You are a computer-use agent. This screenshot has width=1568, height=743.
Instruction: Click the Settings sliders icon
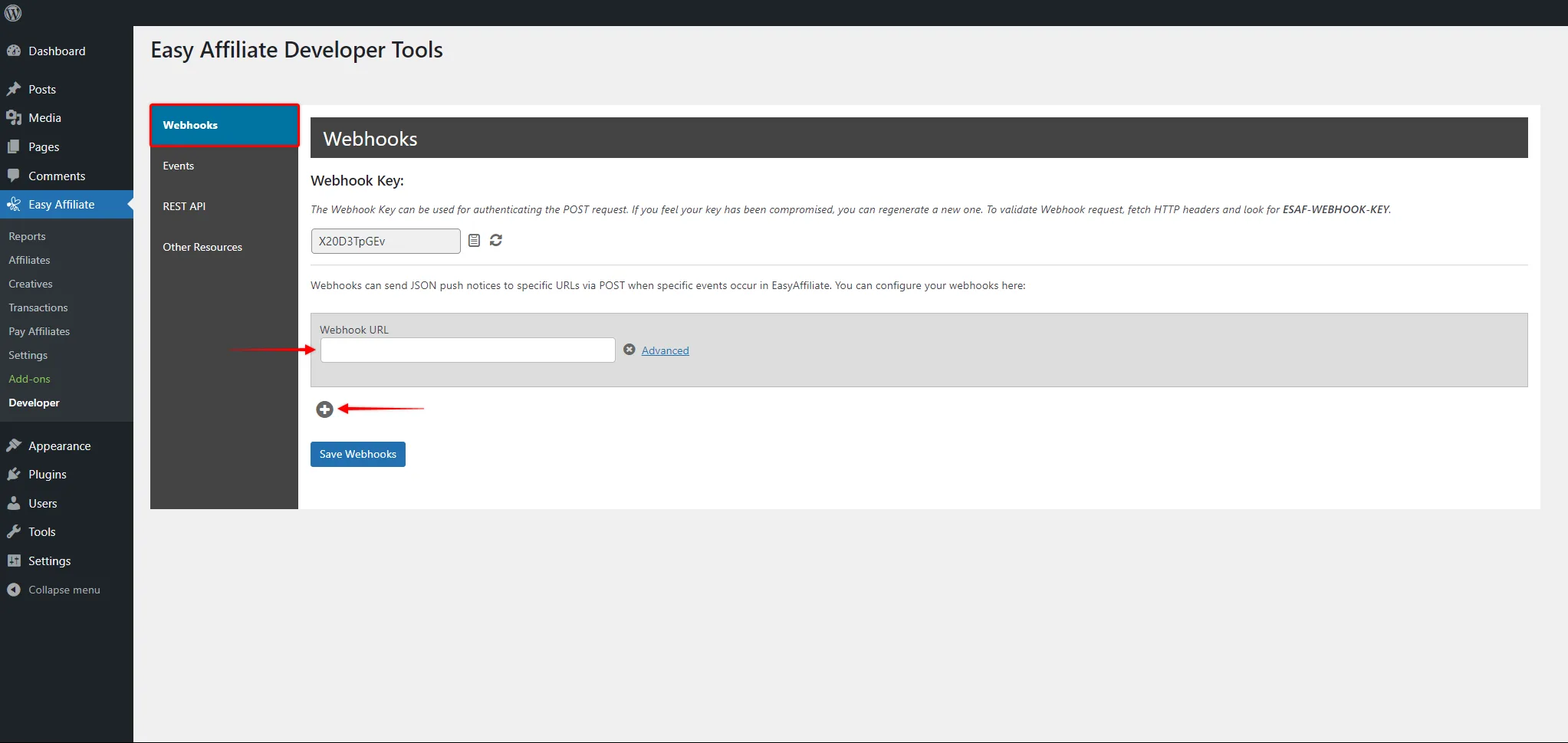coord(14,561)
